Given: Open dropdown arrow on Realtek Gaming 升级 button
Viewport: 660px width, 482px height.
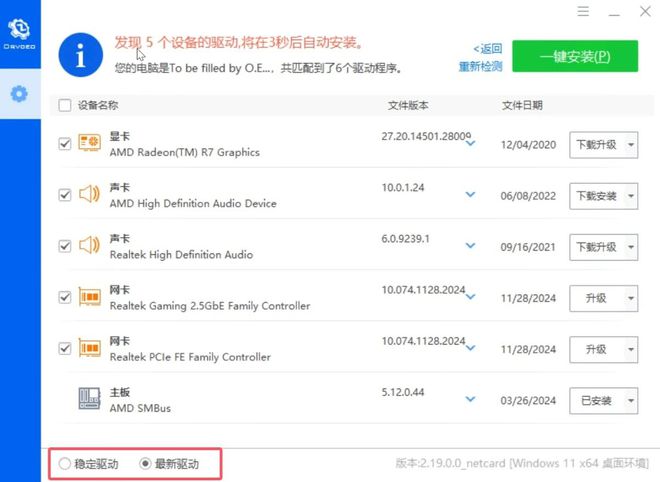Looking at the screenshot, I should pyautogui.click(x=631, y=298).
